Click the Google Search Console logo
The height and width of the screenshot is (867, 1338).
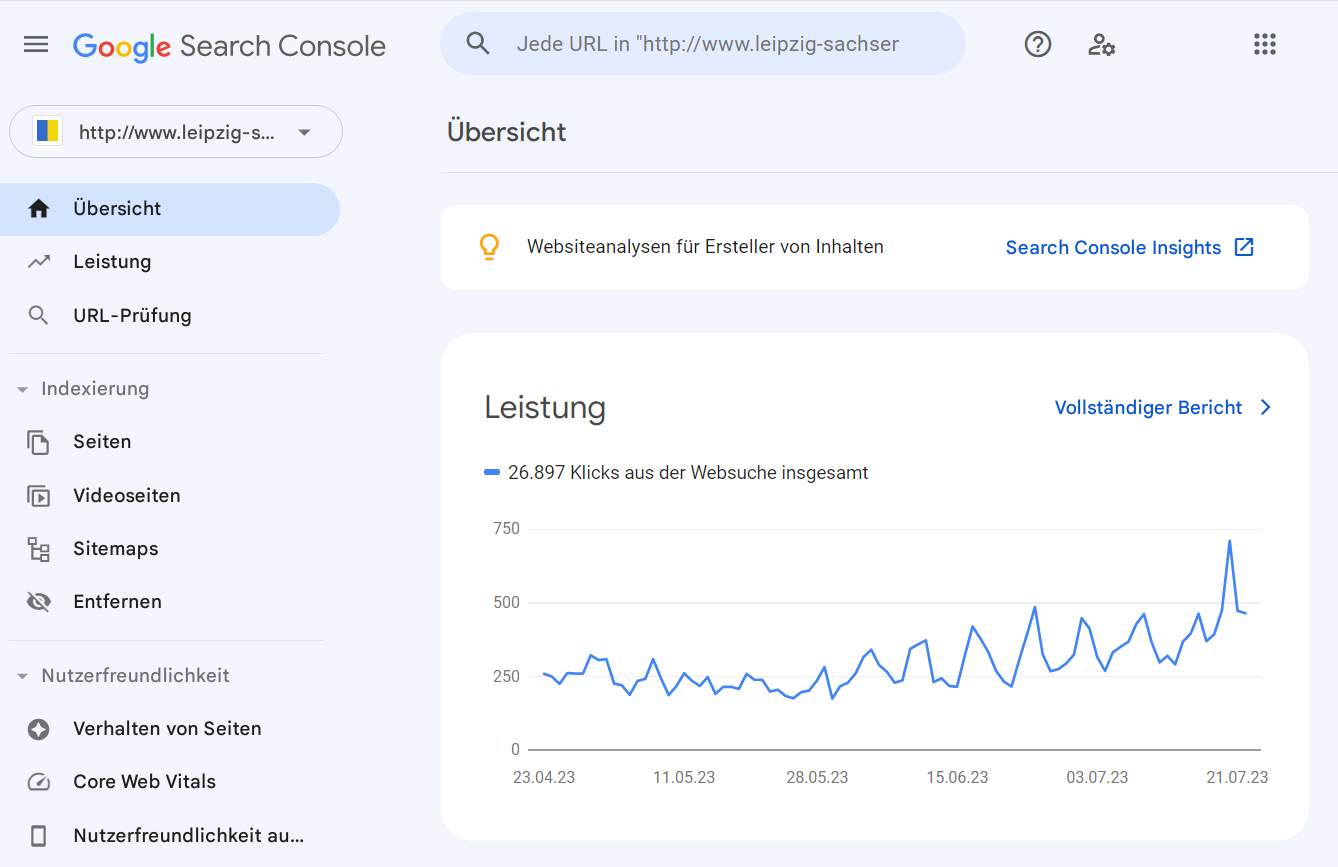pyautogui.click(x=229, y=46)
